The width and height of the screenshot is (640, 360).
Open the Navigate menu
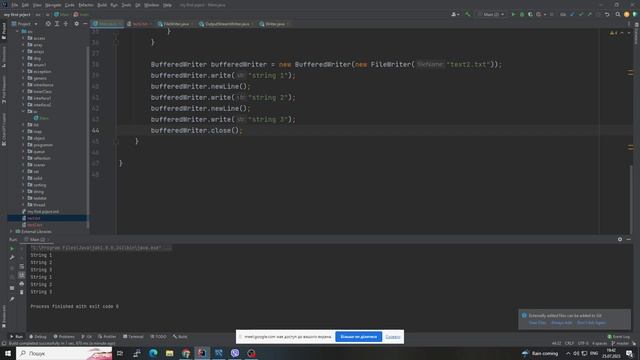(53, 5)
